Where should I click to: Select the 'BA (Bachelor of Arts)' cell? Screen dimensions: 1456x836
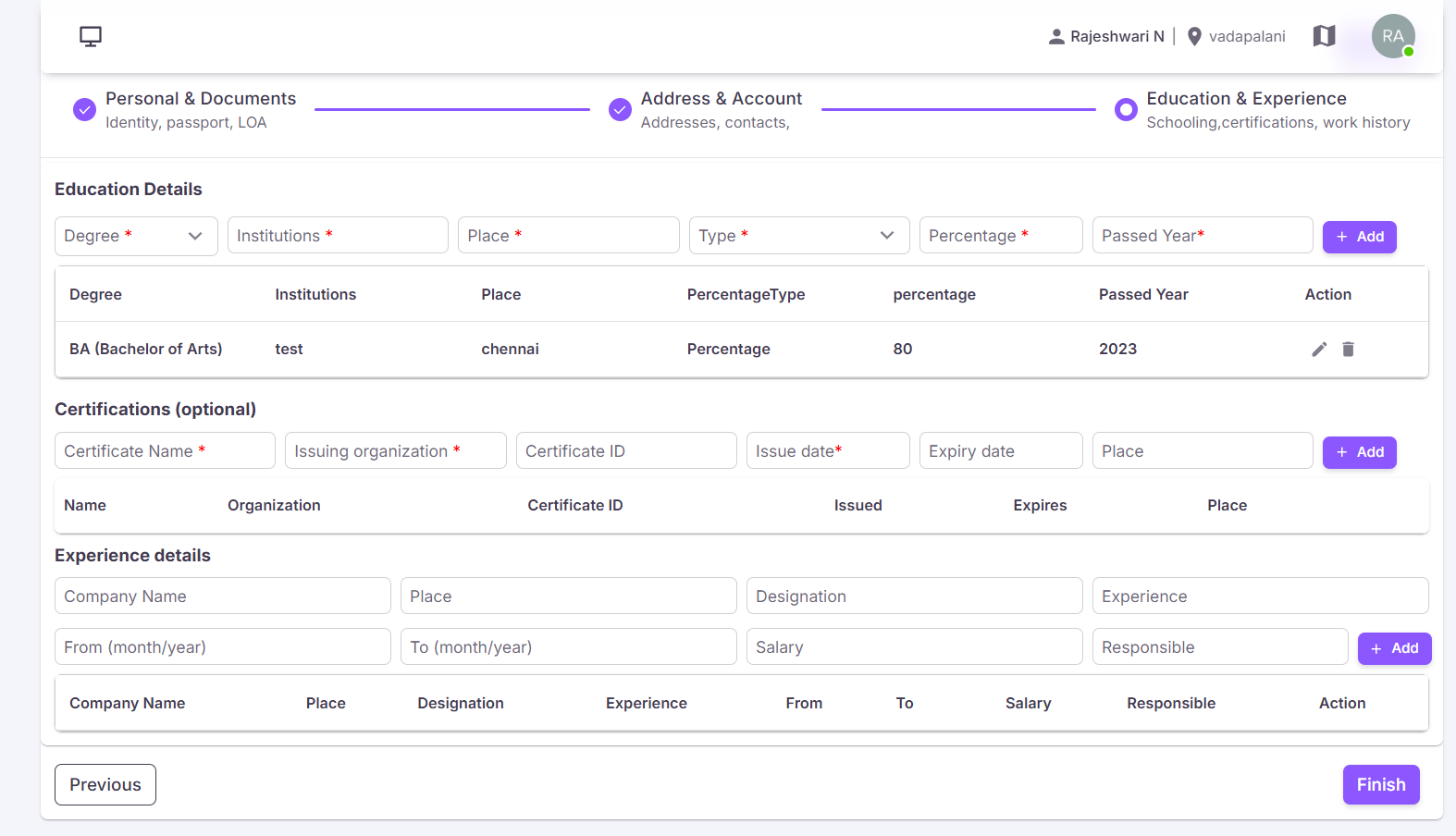(146, 349)
